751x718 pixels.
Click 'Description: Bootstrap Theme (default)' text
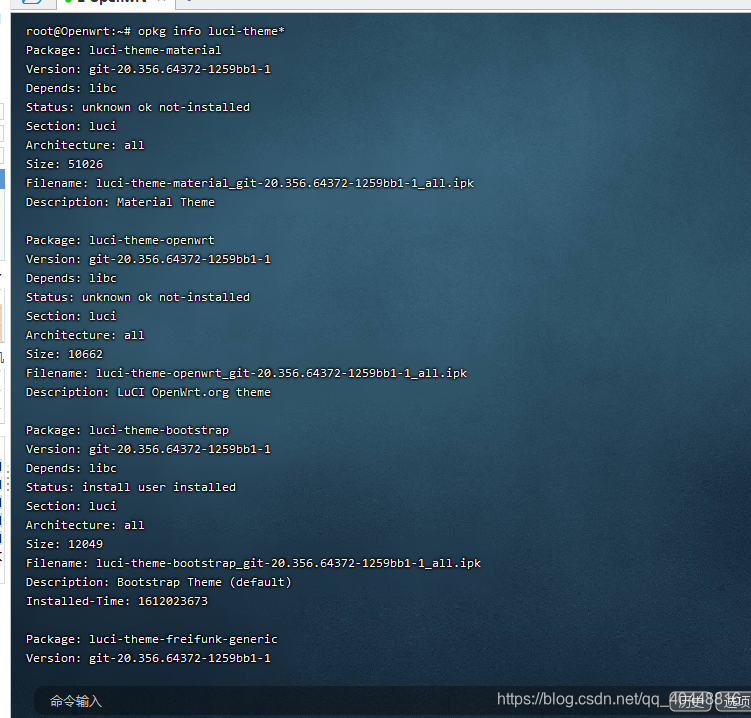(x=159, y=582)
